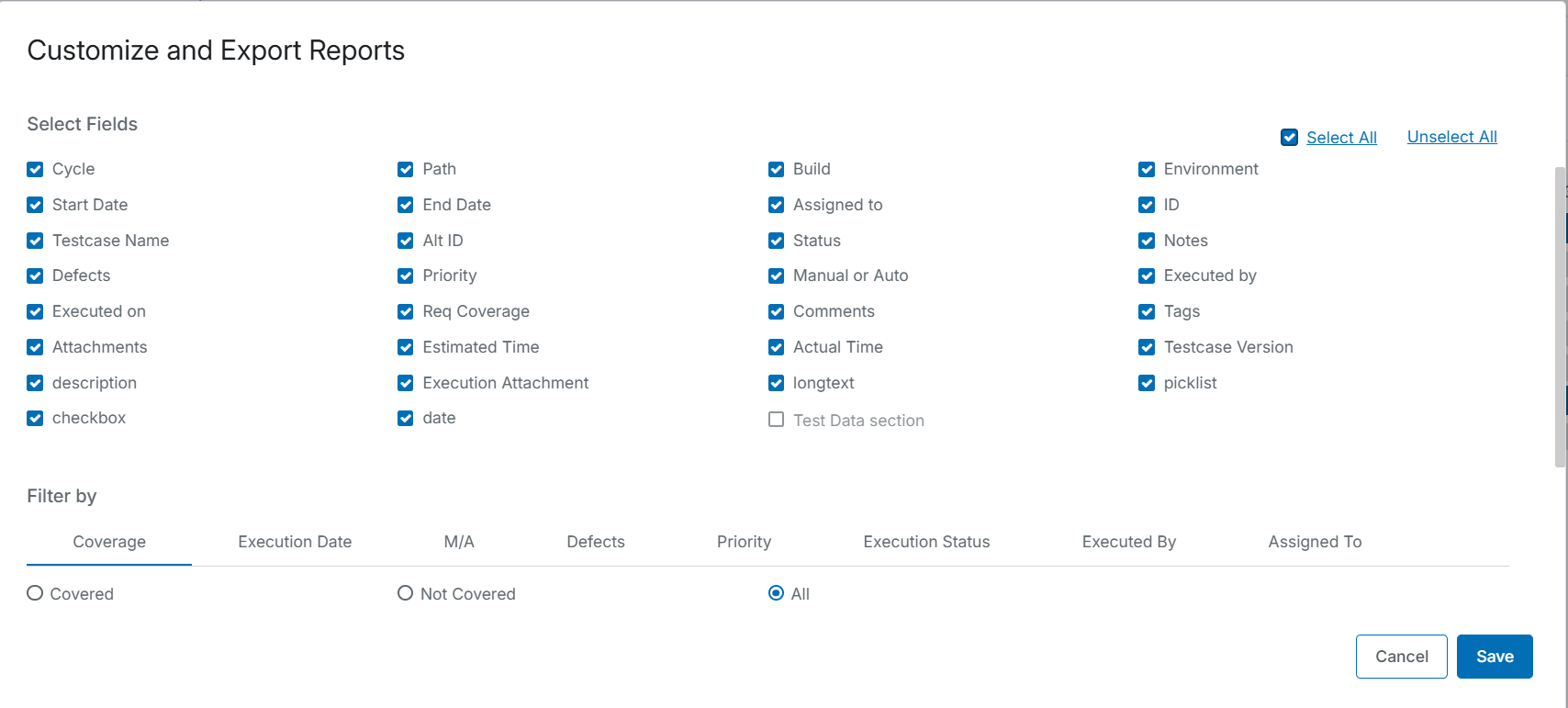1568x708 pixels.
Task: Open the Execution Status filter tab
Action: click(x=926, y=542)
